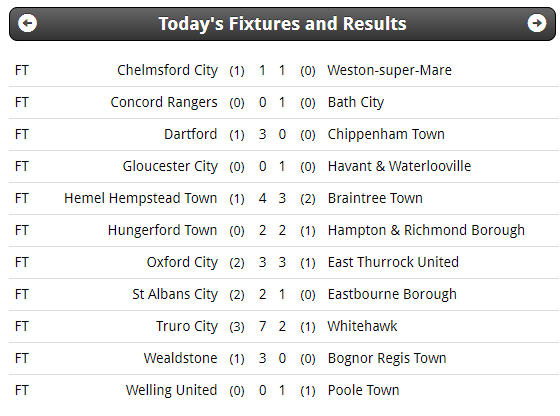Screen dimensions: 560x416
Task: Open Bognor Regis Town team link
Action: (x=387, y=359)
